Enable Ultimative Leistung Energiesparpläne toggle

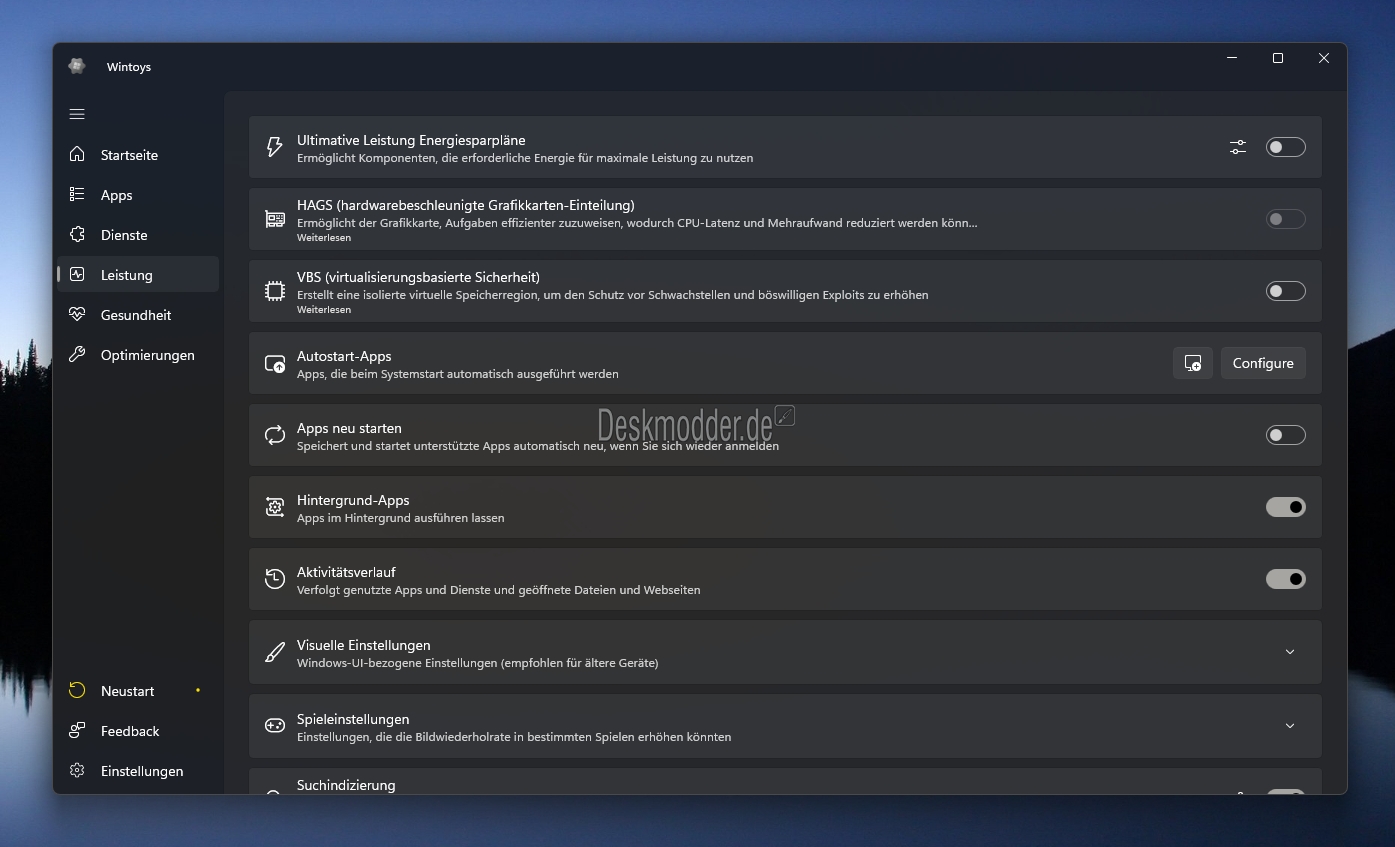click(1285, 147)
